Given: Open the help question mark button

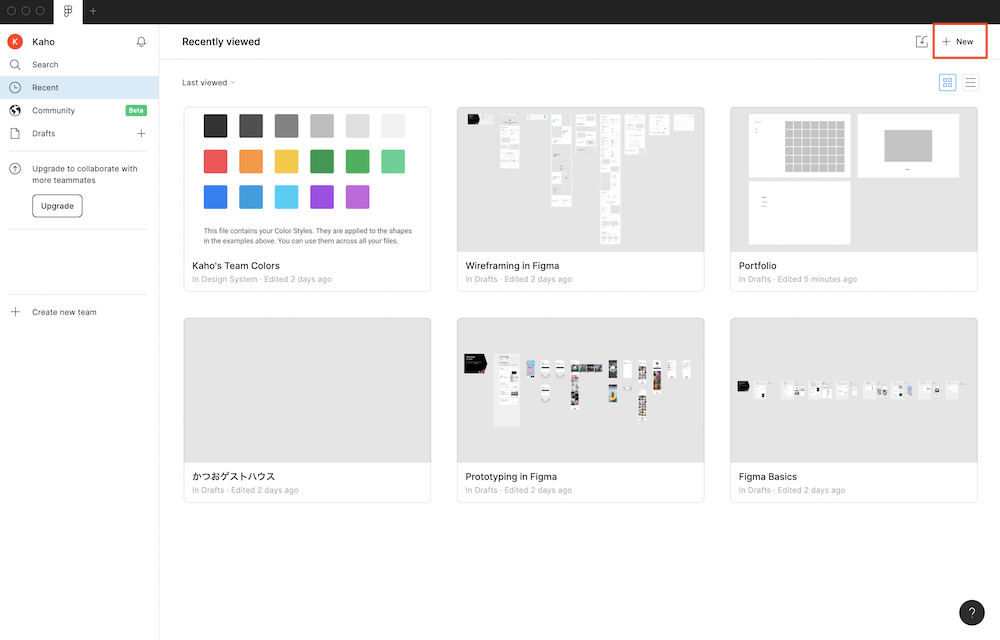Looking at the screenshot, I should pyautogui.click(x=971, y=613).
